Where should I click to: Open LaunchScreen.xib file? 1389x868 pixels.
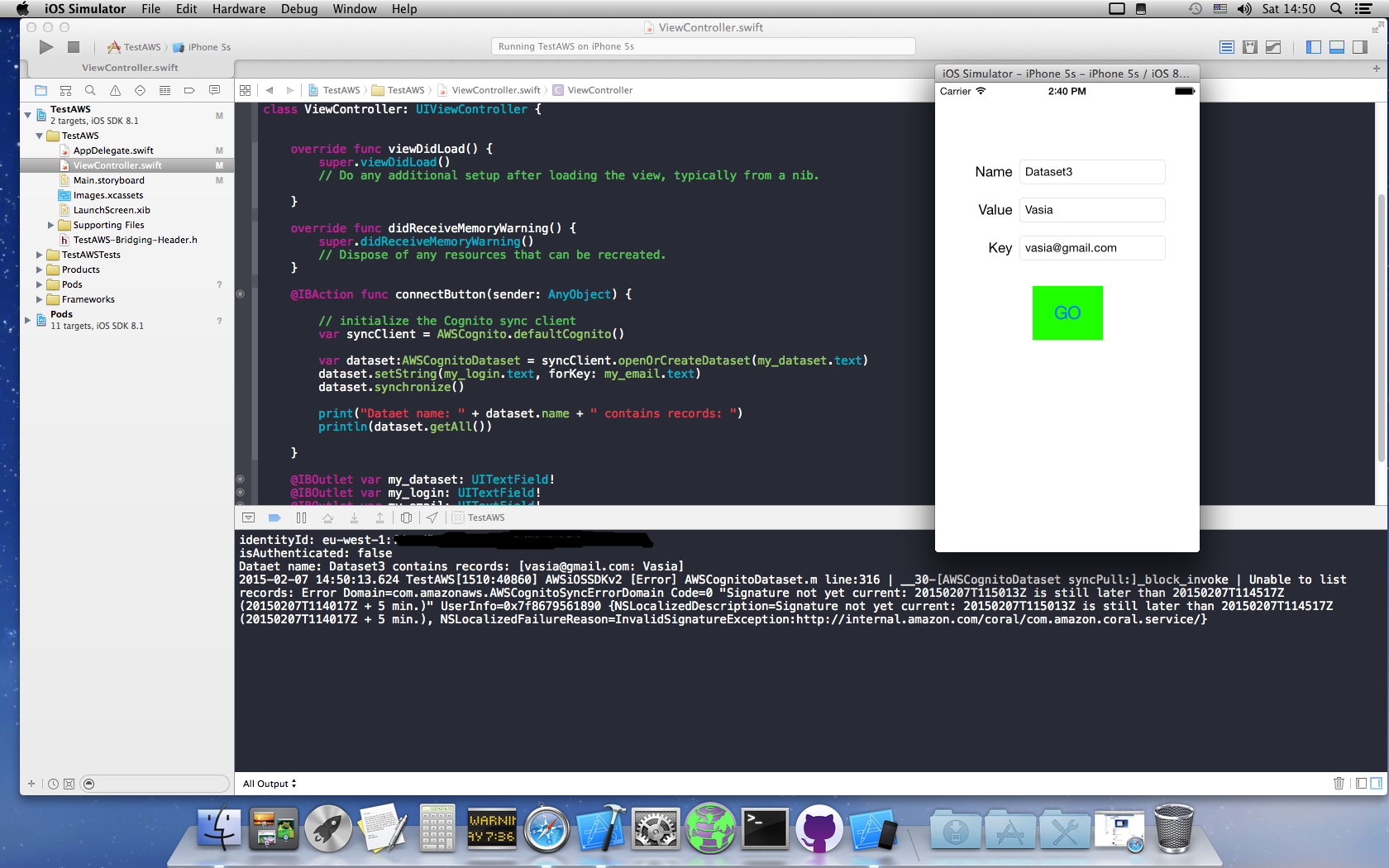112,210
